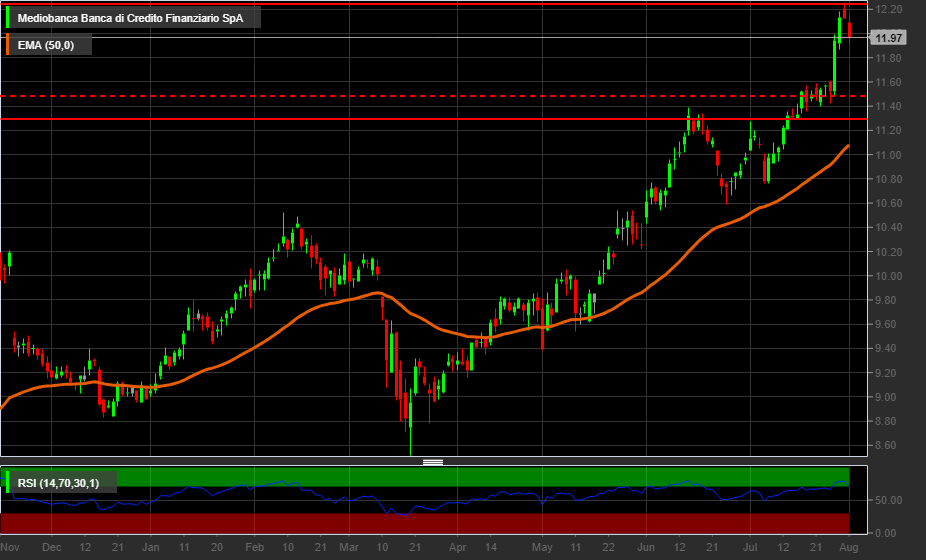The height and width of the screenshot is (560, 926).
Task: Click the Jun date label on time axis
Action: pos(646,547)
